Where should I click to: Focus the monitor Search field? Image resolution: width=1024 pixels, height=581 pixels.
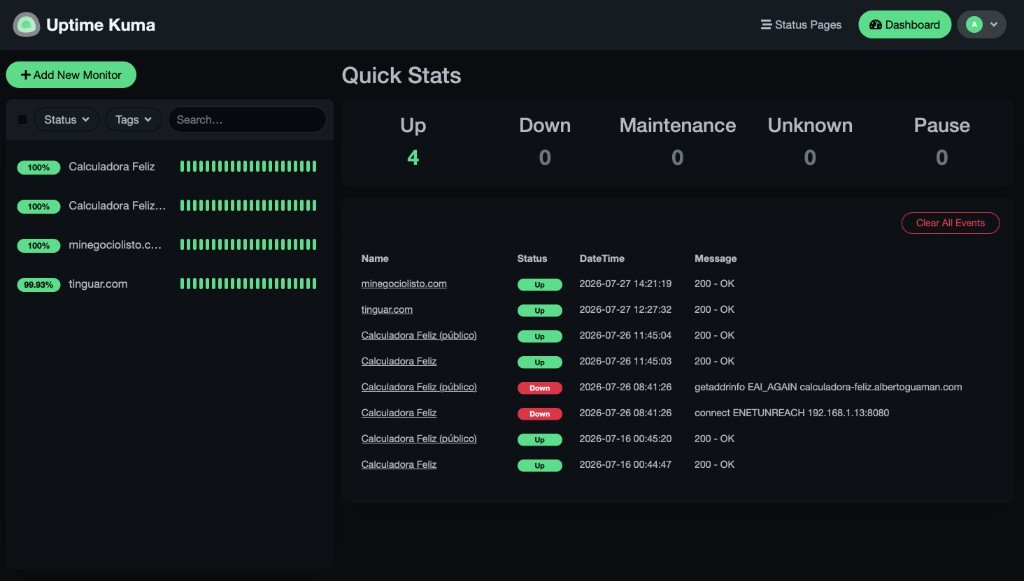coord(247,119)
